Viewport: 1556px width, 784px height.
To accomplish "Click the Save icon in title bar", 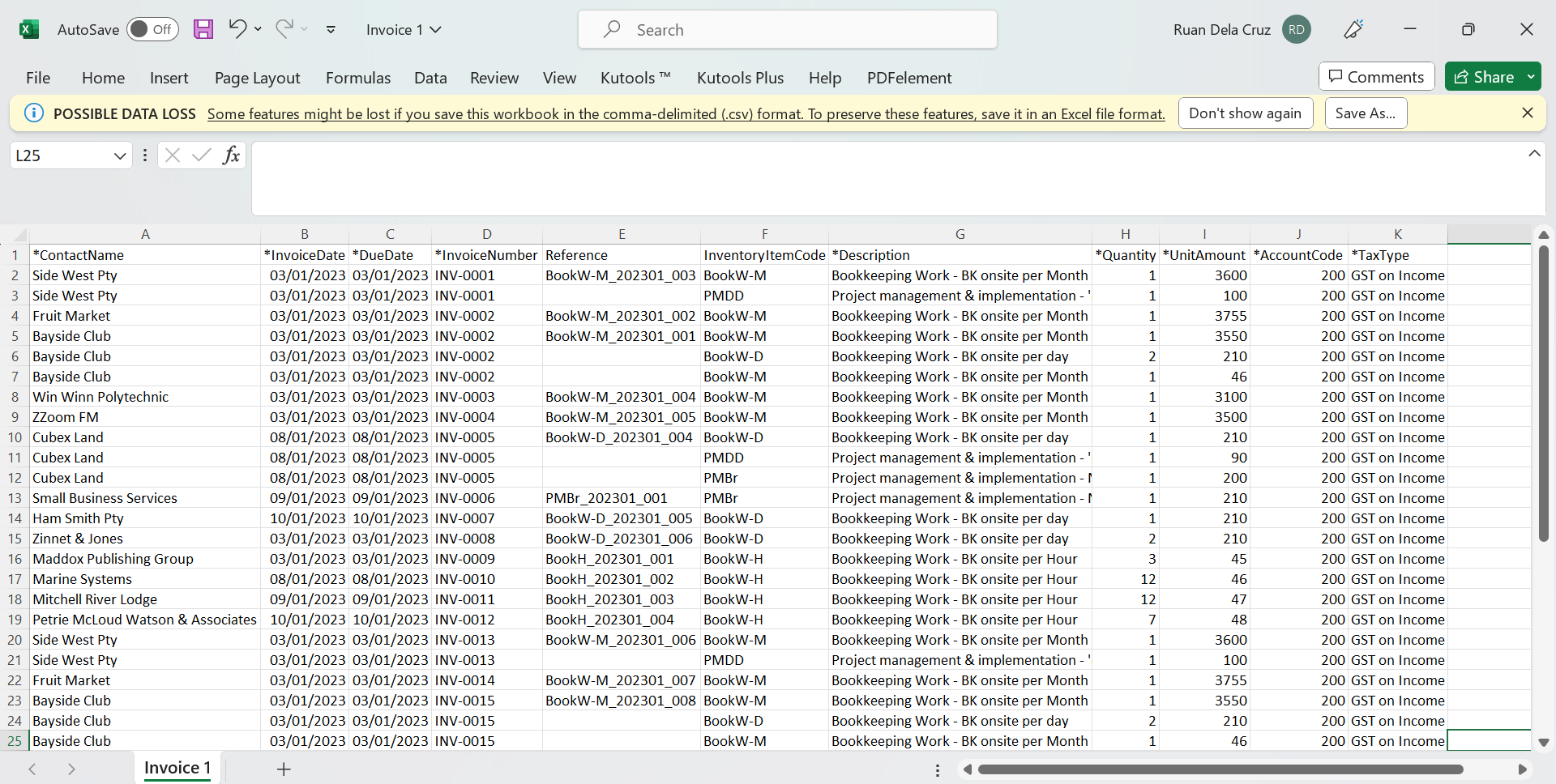I will click(203, 30).
